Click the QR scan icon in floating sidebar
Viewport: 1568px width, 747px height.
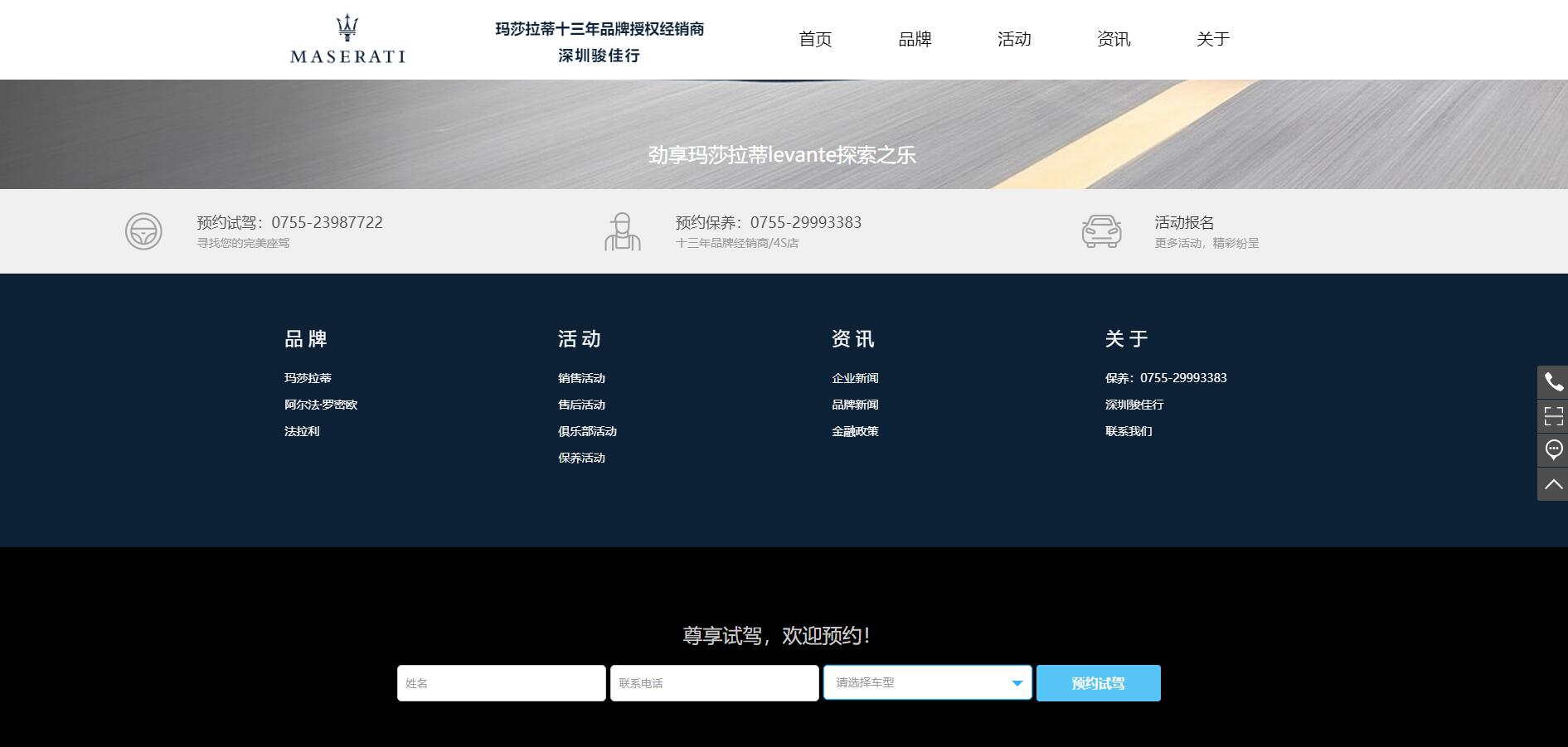tap(1553, 416)
